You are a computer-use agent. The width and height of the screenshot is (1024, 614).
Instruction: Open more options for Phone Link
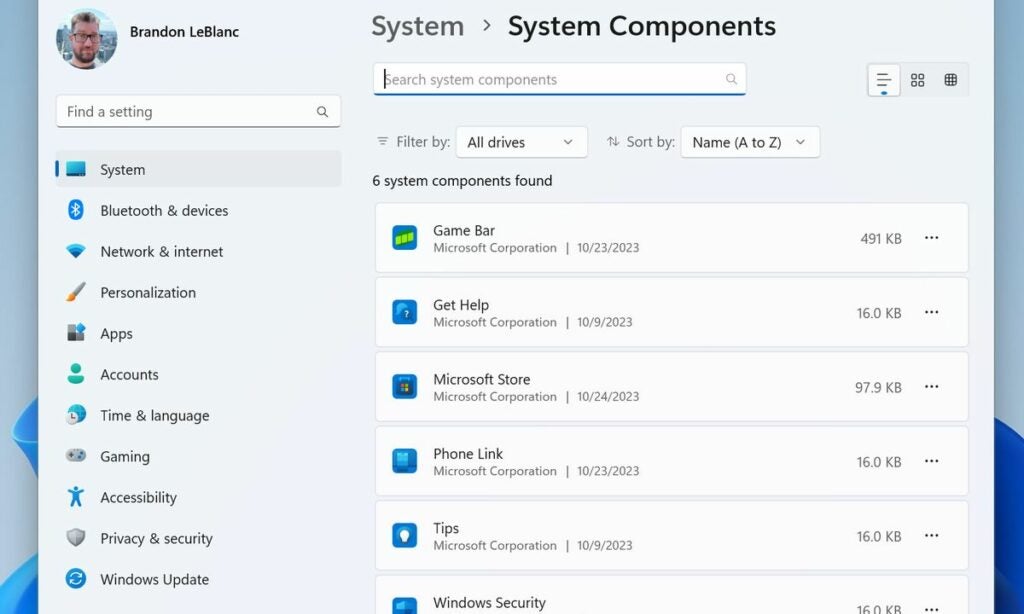[x=931, y=461]
